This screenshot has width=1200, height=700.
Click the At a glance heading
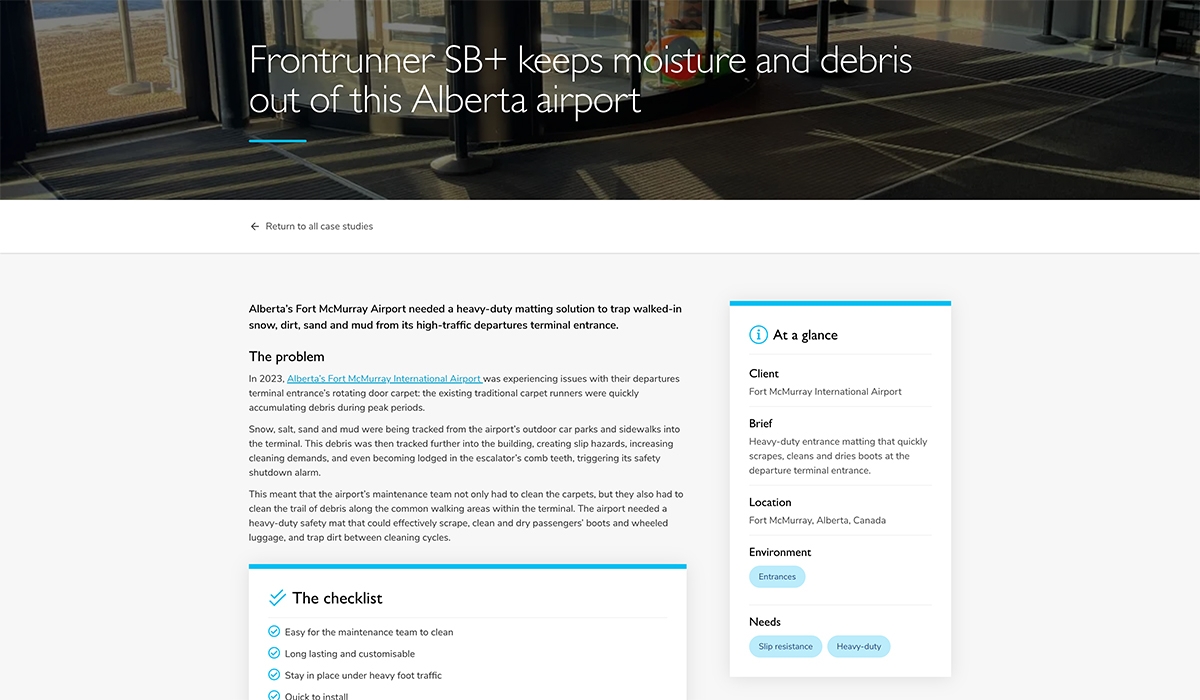pos(805,335)
